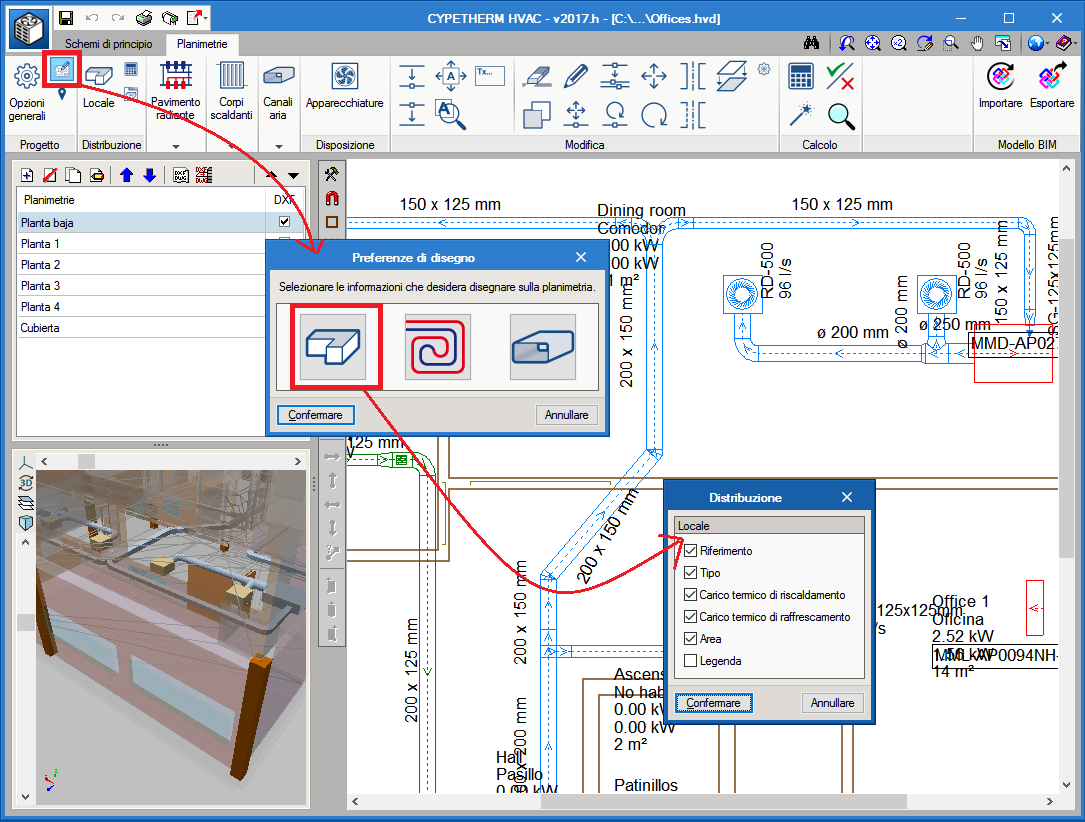Screen dimensions: 1085x822
Task: Click the Calcolo calculator icon
Action: pyautogui.click(x=801, y=76)
